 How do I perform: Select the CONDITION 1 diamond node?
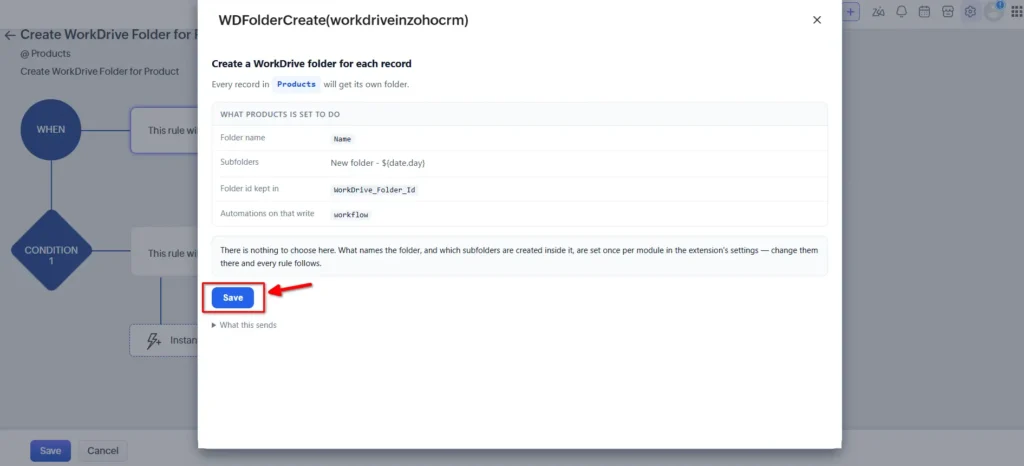click(51, 251)
